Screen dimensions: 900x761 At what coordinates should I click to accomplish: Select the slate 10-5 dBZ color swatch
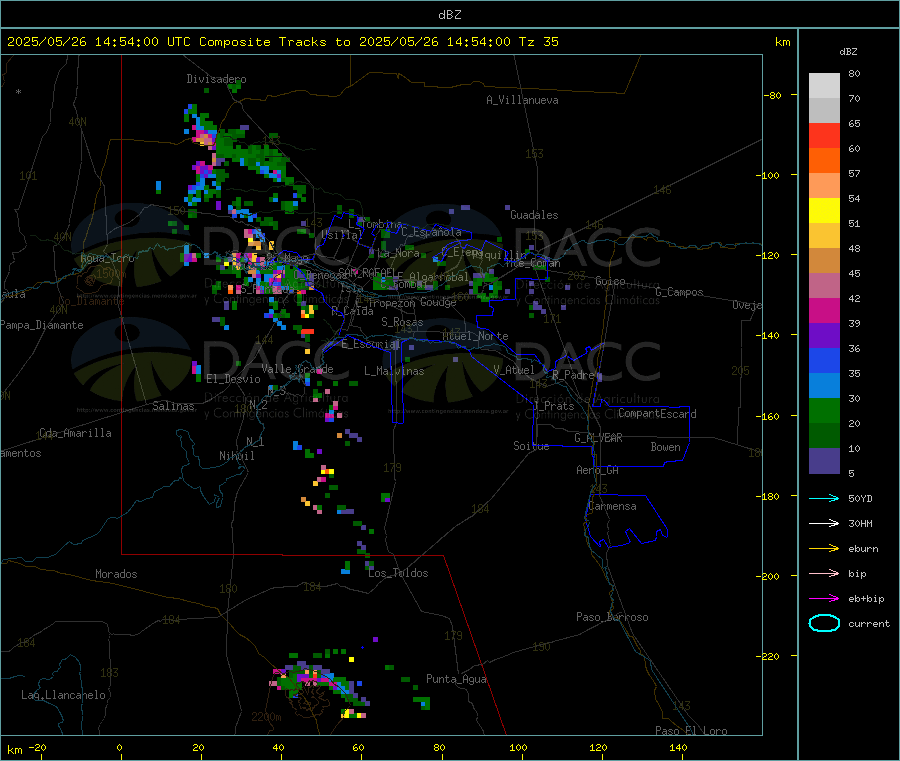(x=824, y=461)
